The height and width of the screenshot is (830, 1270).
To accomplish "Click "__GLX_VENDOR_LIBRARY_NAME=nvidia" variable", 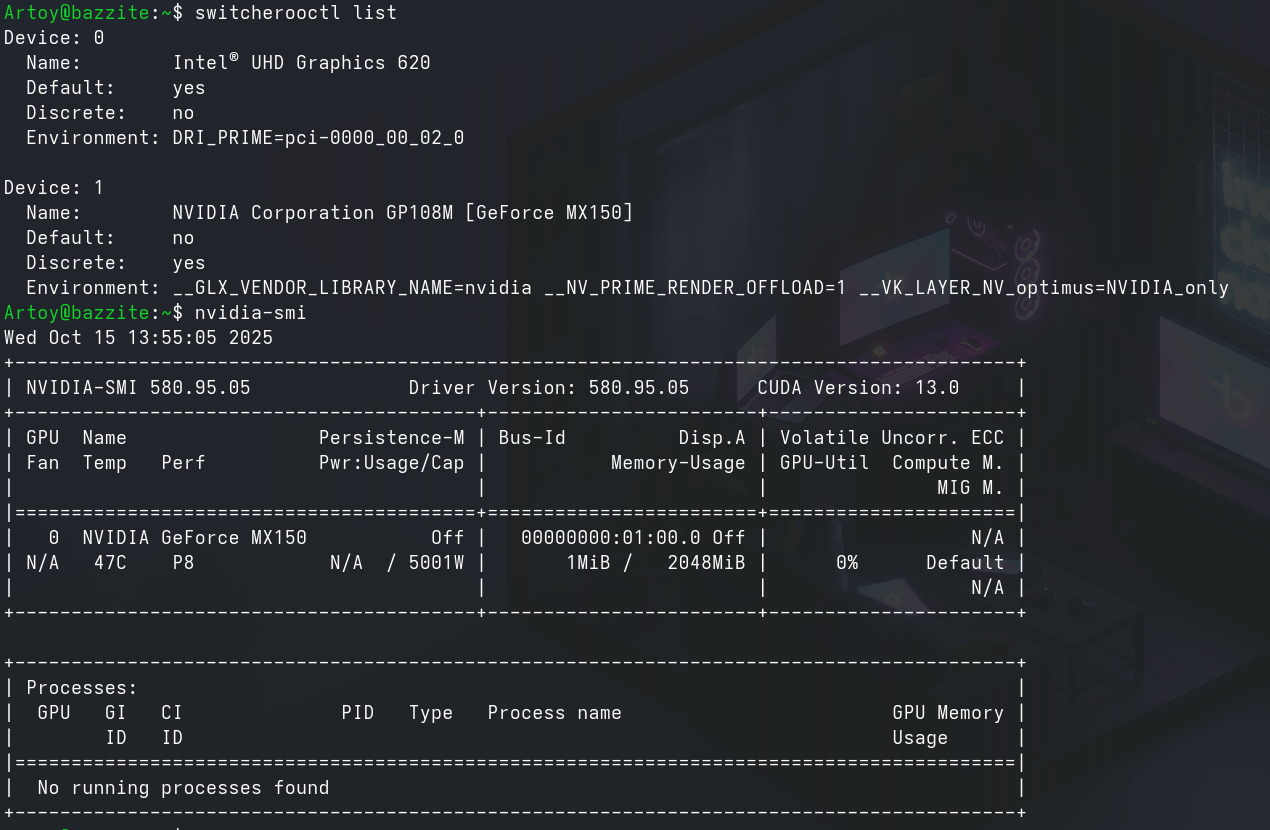I will (352, 288).
